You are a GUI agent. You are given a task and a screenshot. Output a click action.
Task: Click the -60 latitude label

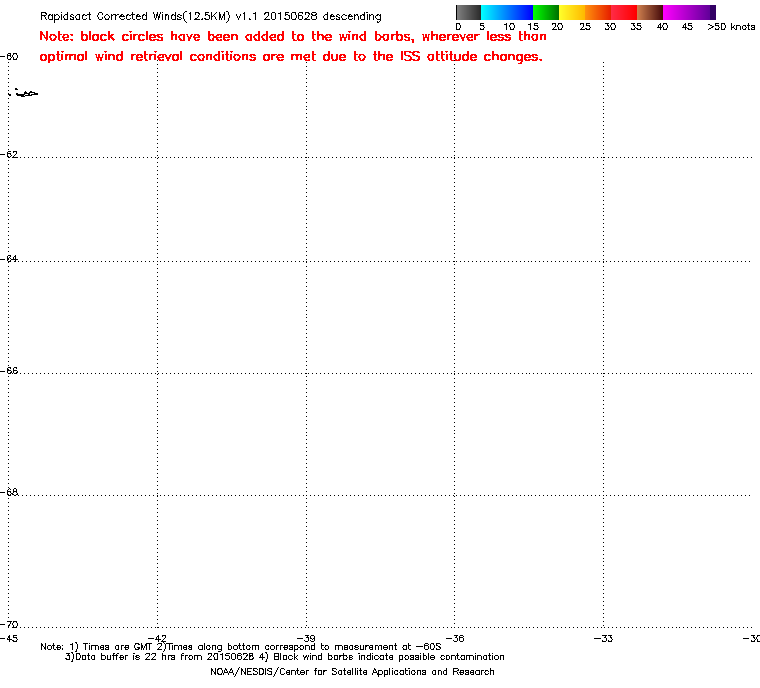tap(9, 56)
